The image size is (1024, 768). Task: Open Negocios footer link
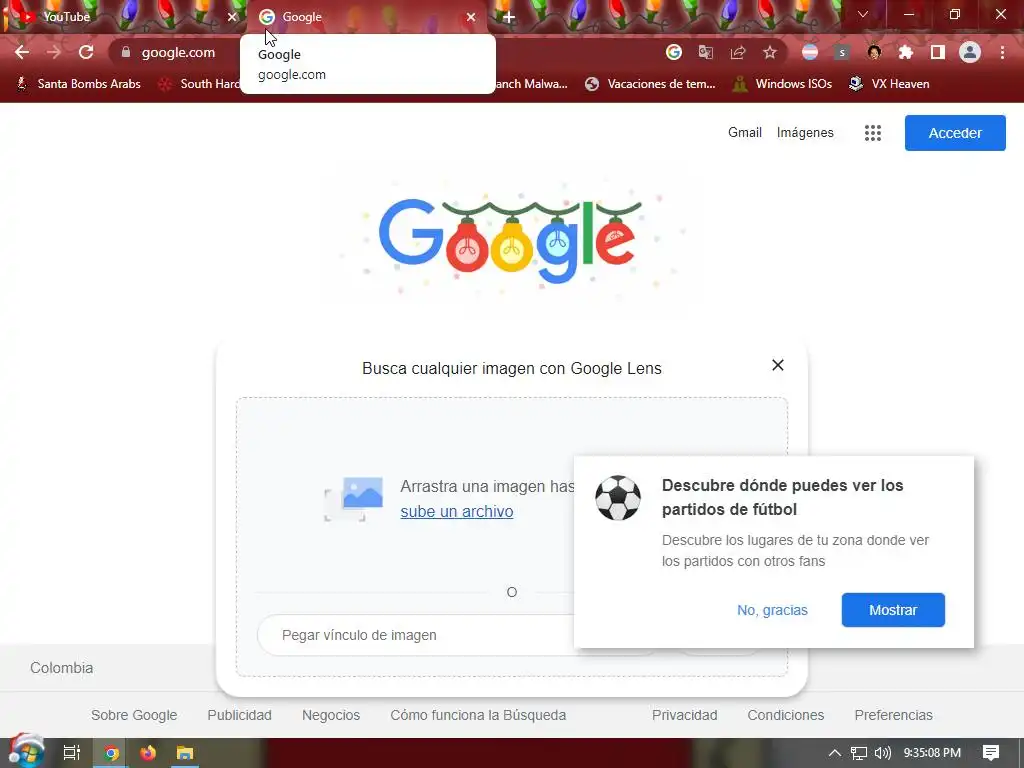click(x=330, y=715)
